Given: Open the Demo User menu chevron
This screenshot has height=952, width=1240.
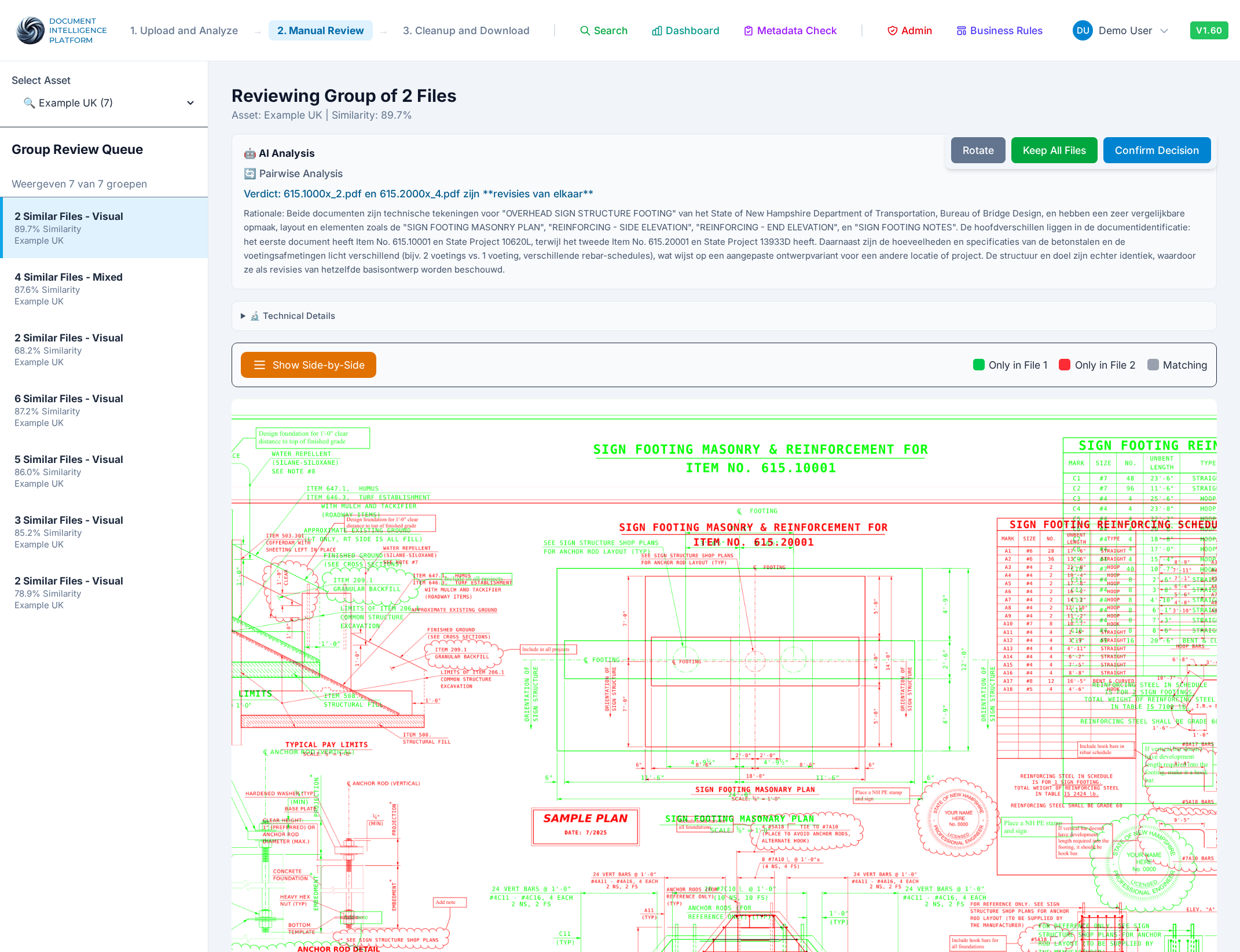Looking at the screenshot, I should (x=1165, y=31).
